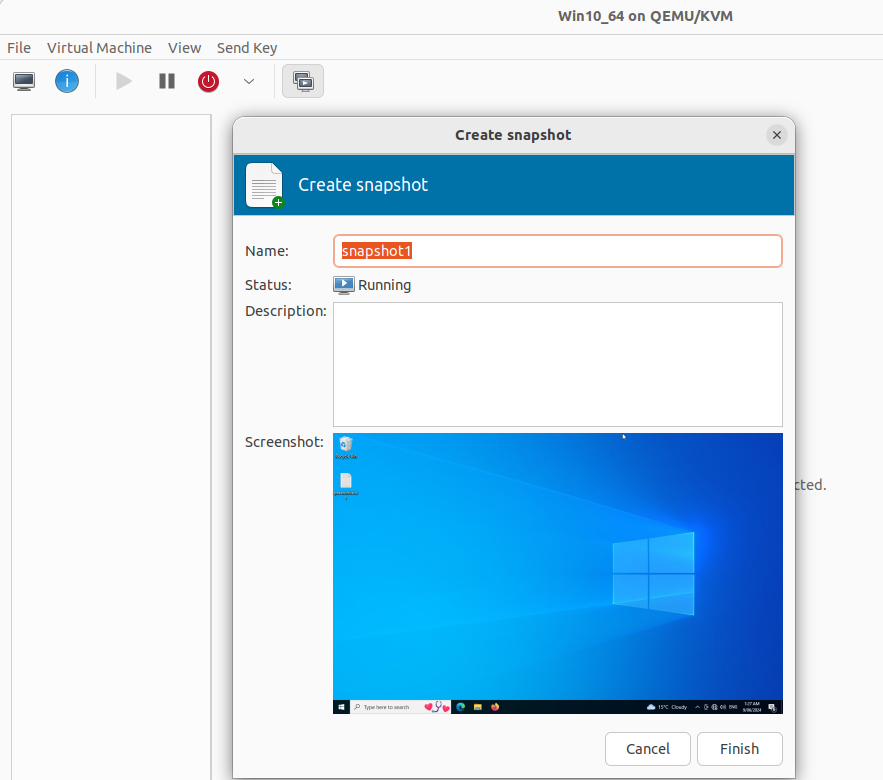
Task: Open the Send Key menu
Action: coord(247,48)
